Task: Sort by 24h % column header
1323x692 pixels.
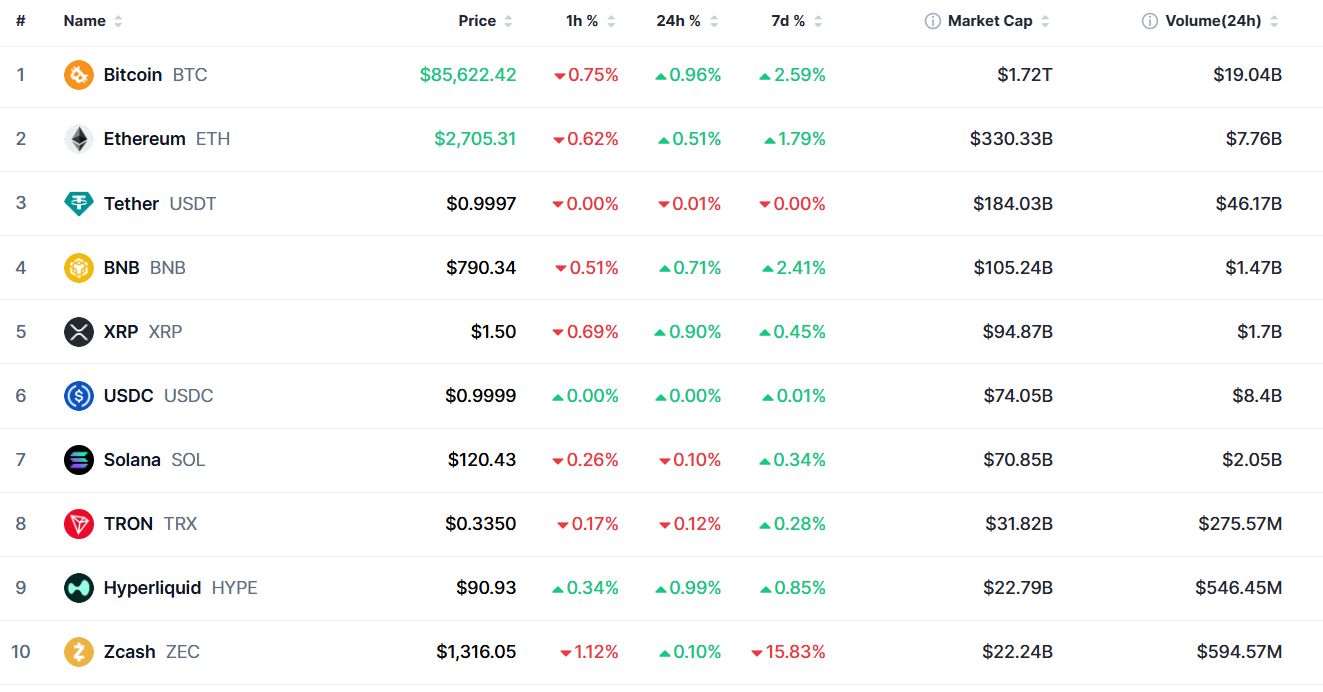Action: click(688, 21)
